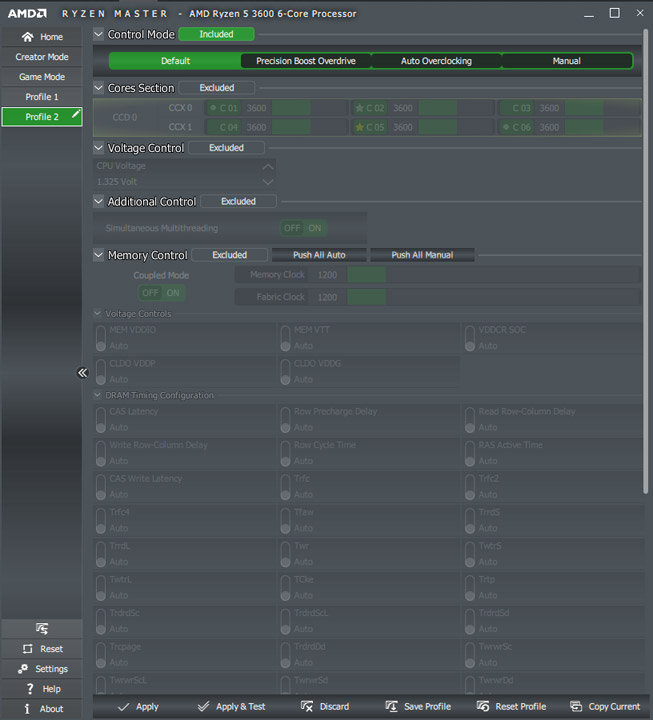Open Settings via the gear icon

coord(23,669)
